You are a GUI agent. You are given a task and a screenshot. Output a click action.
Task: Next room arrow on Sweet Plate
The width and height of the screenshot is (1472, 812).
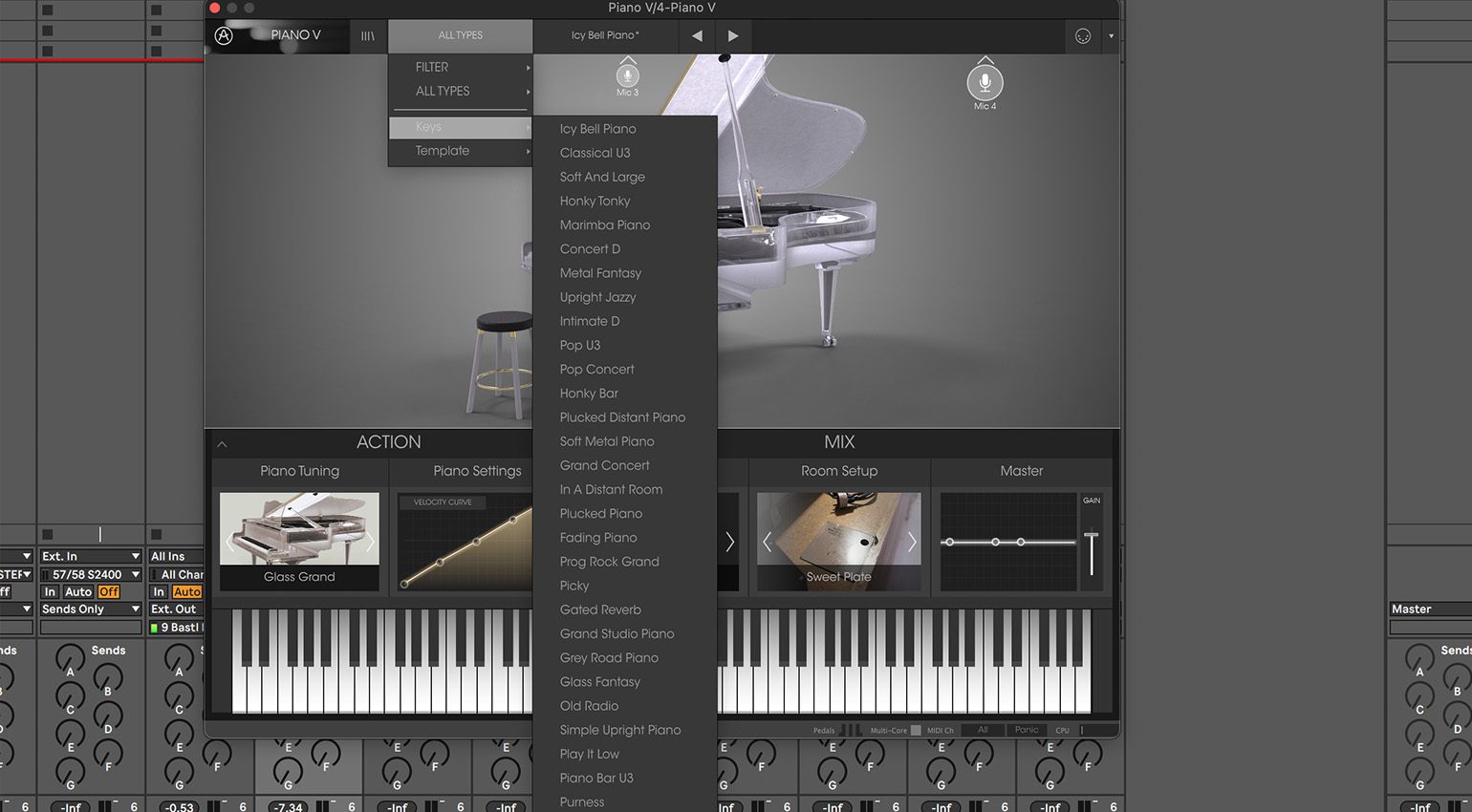pos(912,543)
